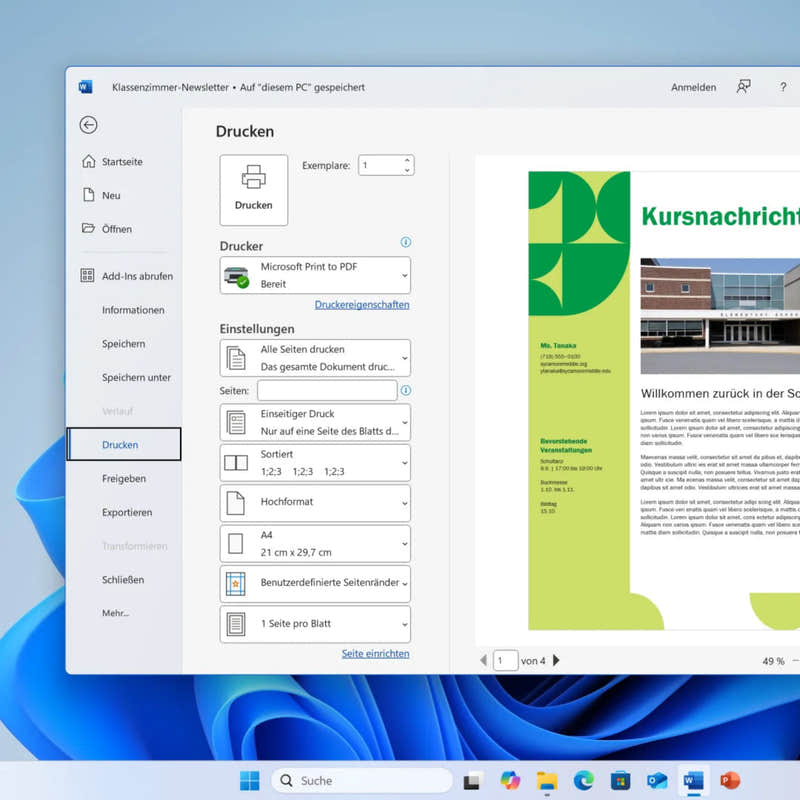Viewport: 800px width, 800px height.
Task: Open the Windows Start menu
Action: tap(248, 780)
